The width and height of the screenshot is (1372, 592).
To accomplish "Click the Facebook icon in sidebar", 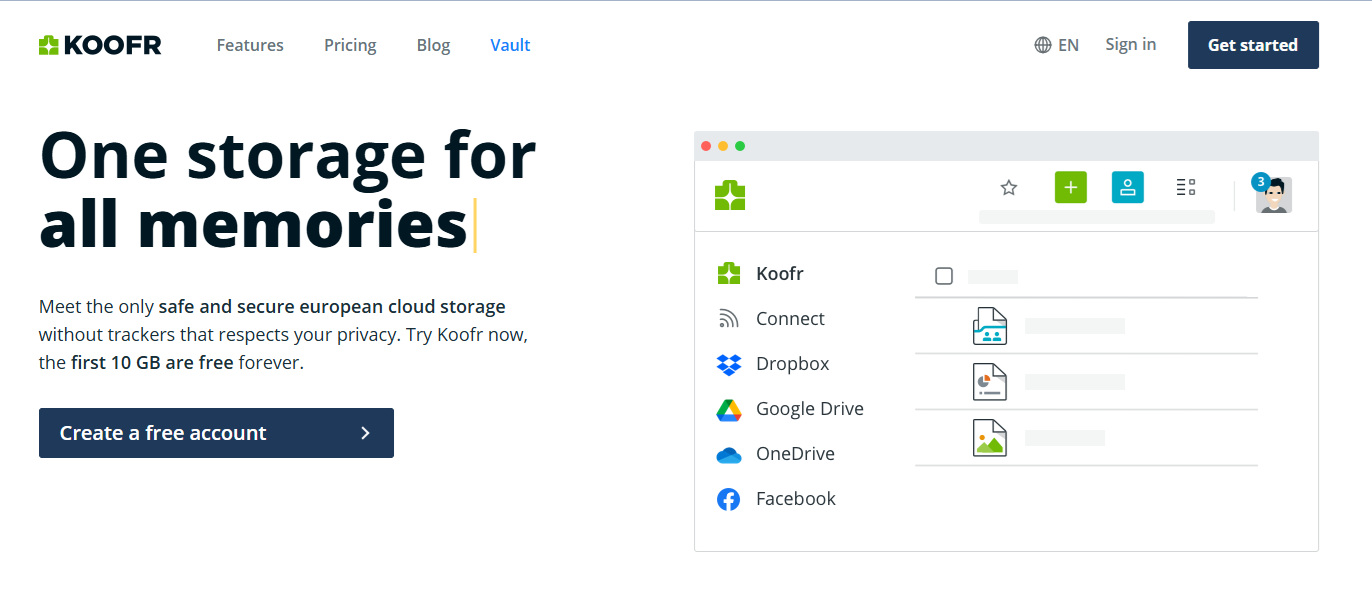I will 729,499.
